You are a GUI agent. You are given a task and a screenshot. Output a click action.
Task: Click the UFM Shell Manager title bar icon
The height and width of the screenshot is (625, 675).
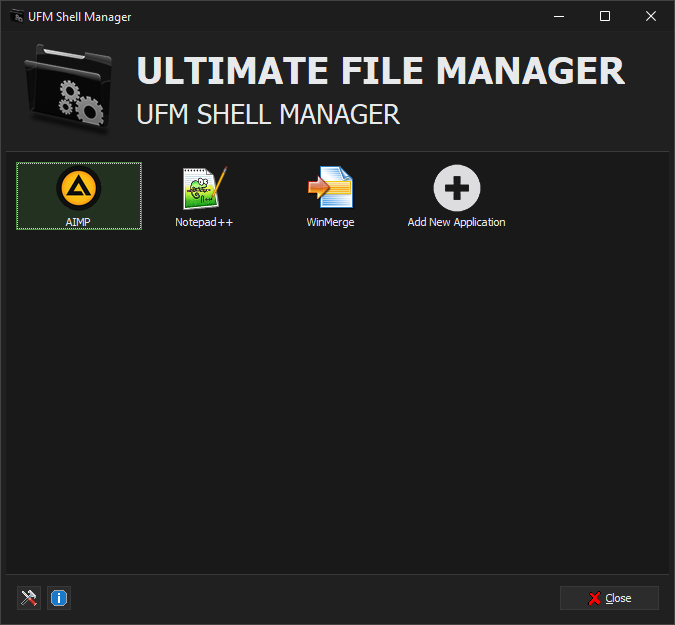tap(17, 16)
